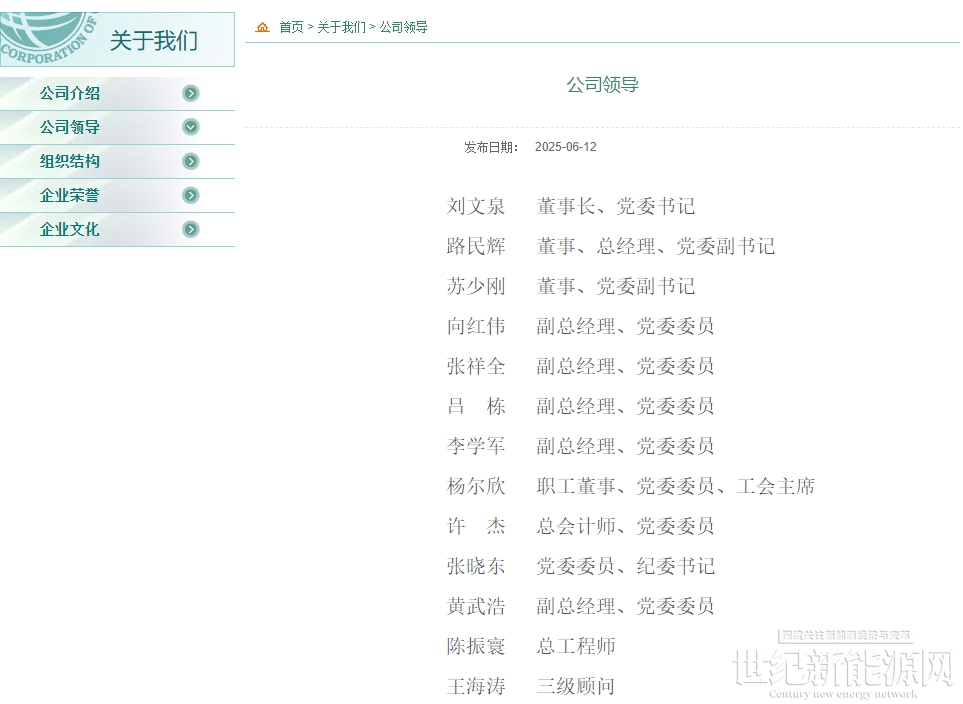
Task: Click the name 刘文泉 in the list
Action: click(476, 206)
